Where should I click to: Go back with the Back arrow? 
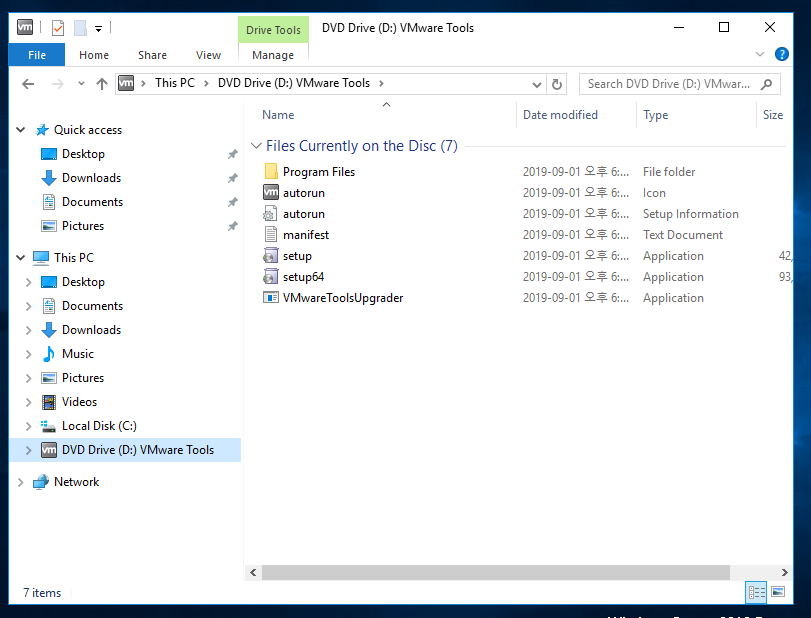(28, 84)
